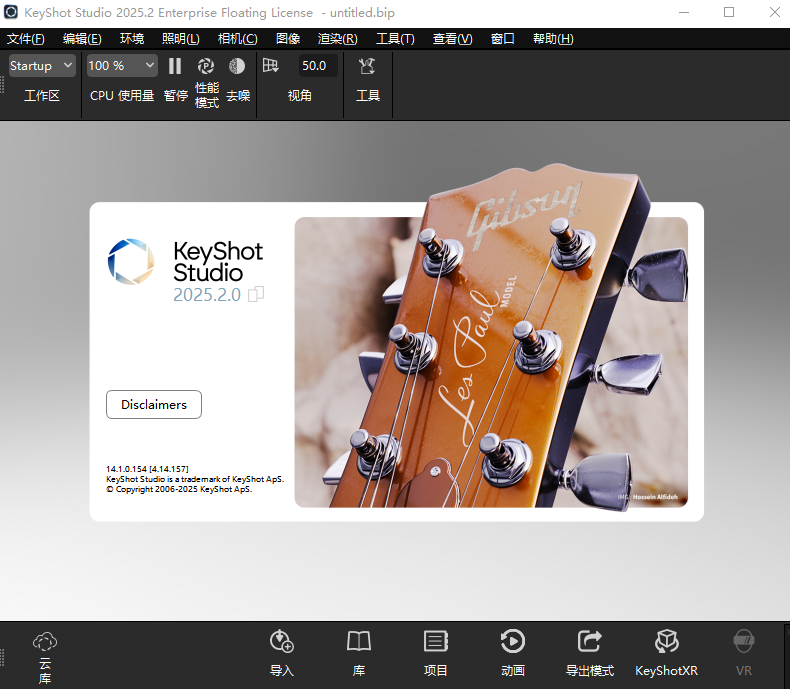Screen dimensions: 790x689
Task: Minimize the KeyShot window
Action: click(x=684, y=12)
